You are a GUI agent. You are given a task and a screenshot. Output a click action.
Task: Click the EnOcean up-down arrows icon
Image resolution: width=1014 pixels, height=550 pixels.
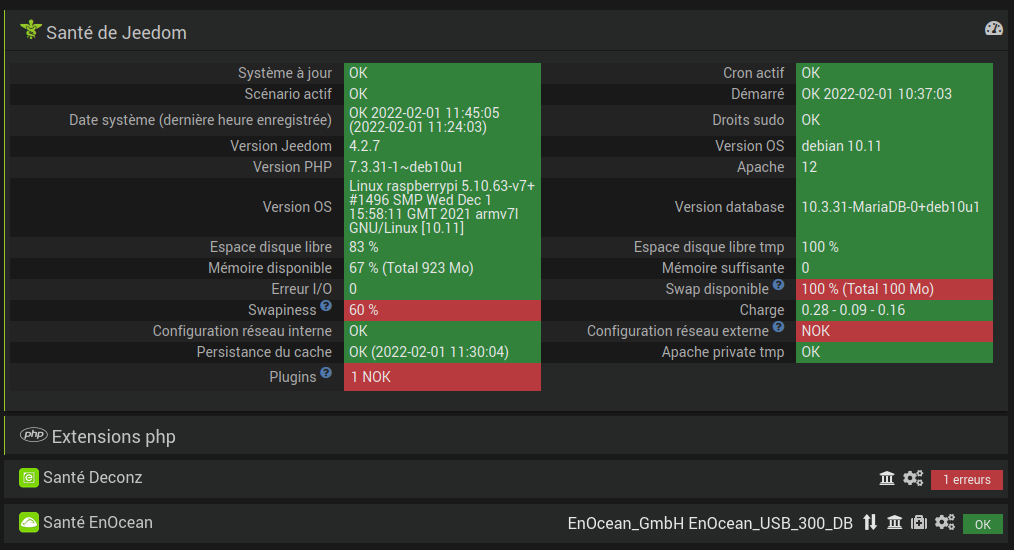(x=870, y=522)
